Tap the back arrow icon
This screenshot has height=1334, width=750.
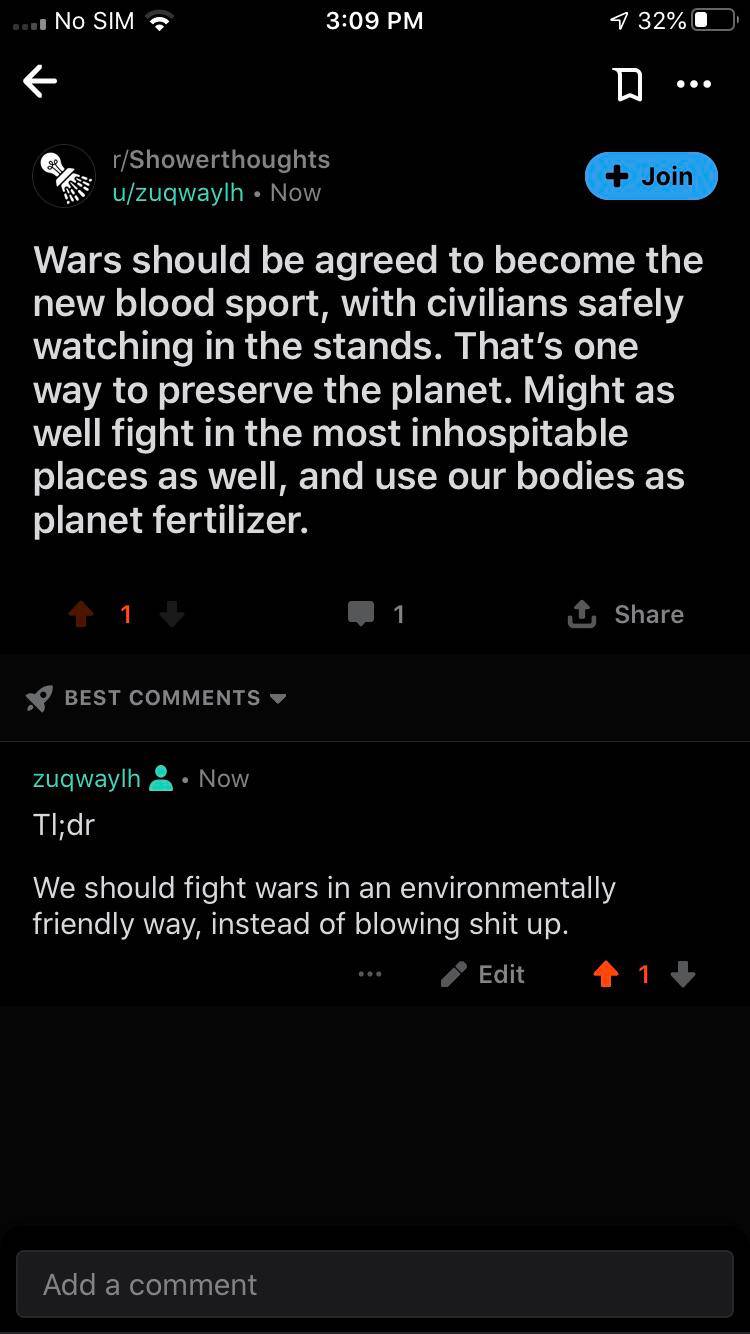pyautogui.click(x=40, y=82)
